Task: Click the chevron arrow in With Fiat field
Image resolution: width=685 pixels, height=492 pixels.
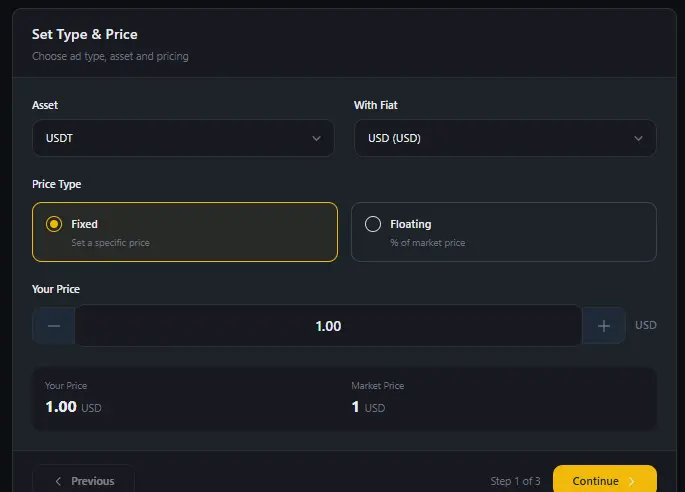Action: (639, 138)
